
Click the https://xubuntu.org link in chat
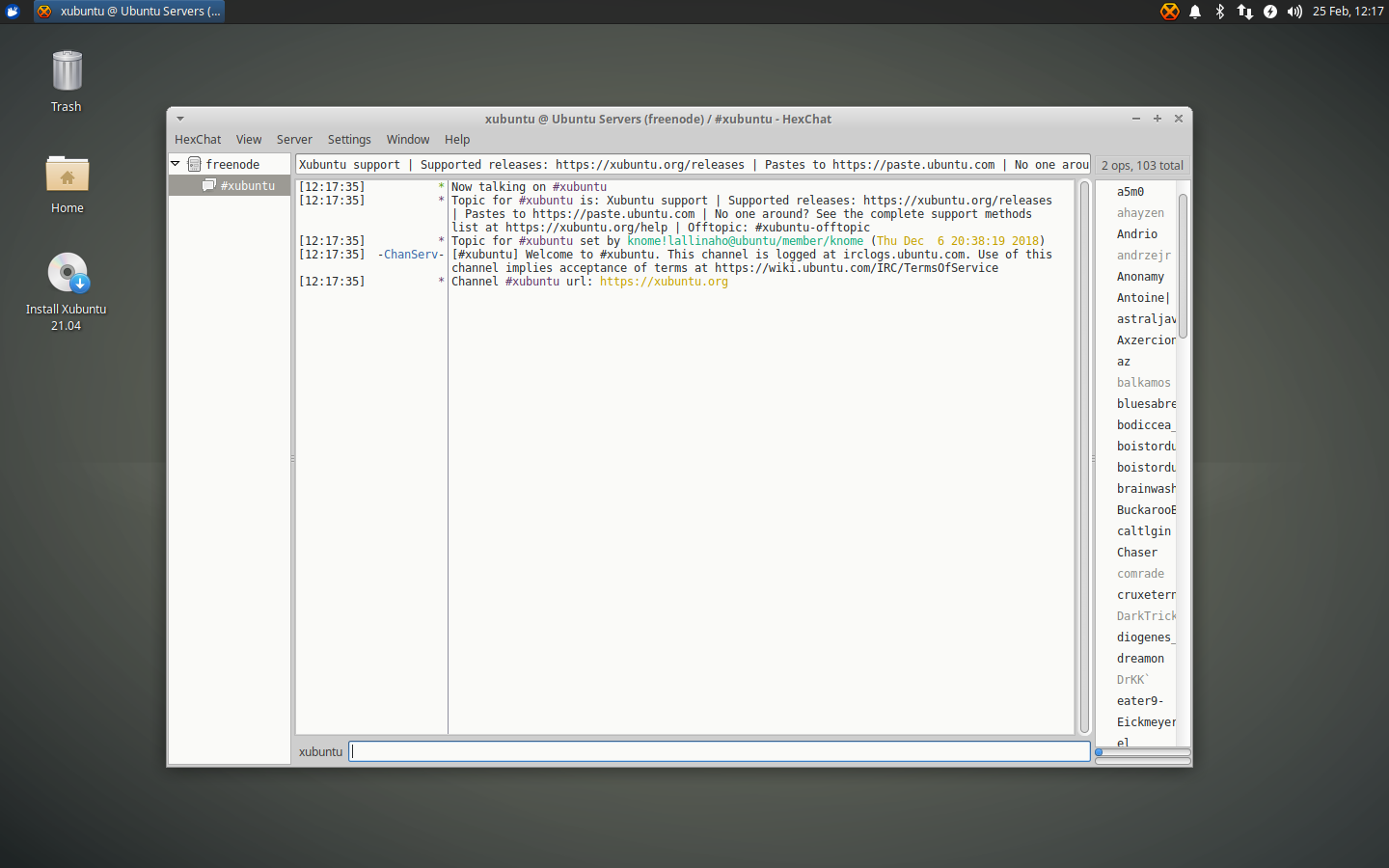click(664, 281)
